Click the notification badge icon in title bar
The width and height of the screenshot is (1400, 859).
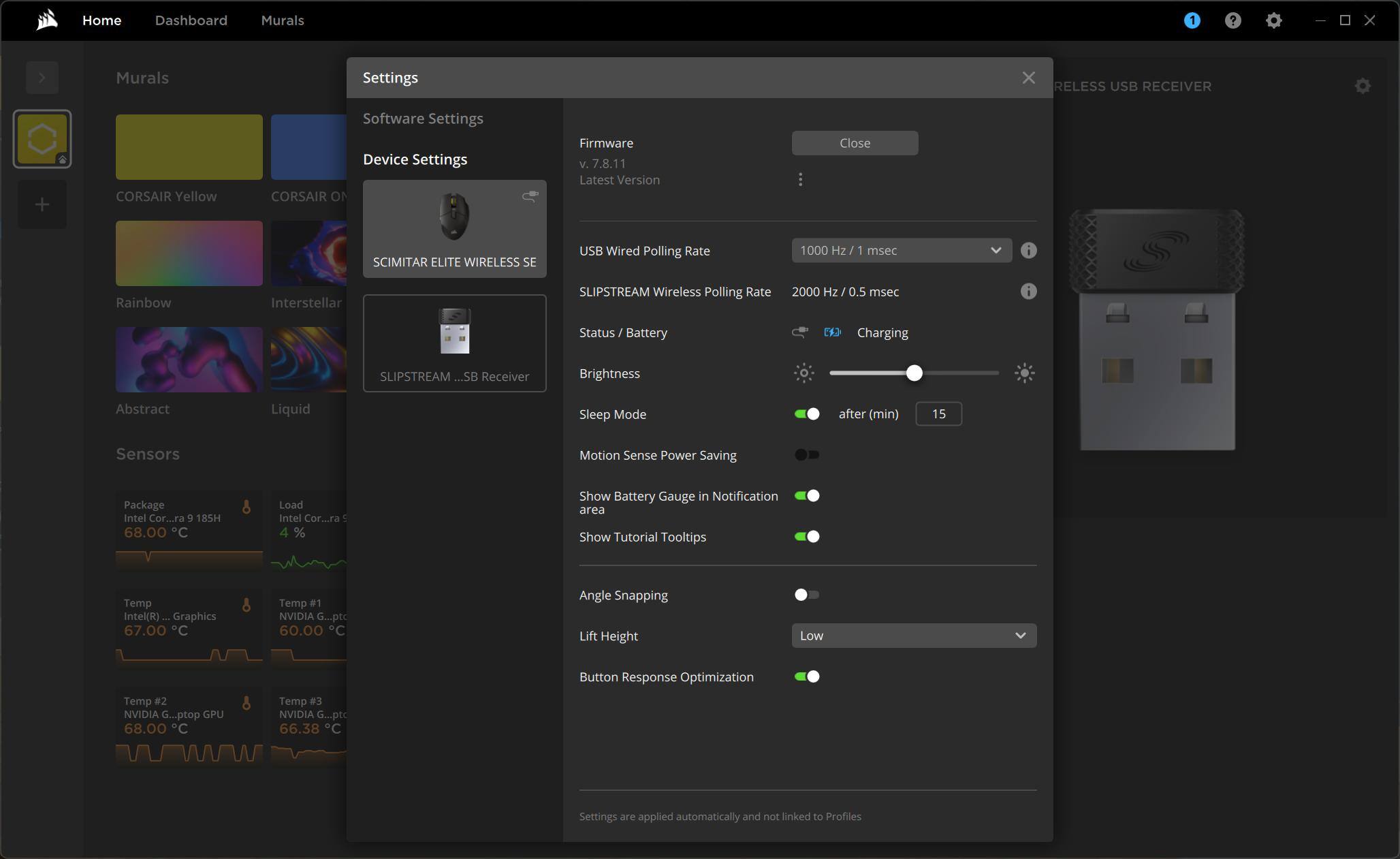click(1192, 20)
